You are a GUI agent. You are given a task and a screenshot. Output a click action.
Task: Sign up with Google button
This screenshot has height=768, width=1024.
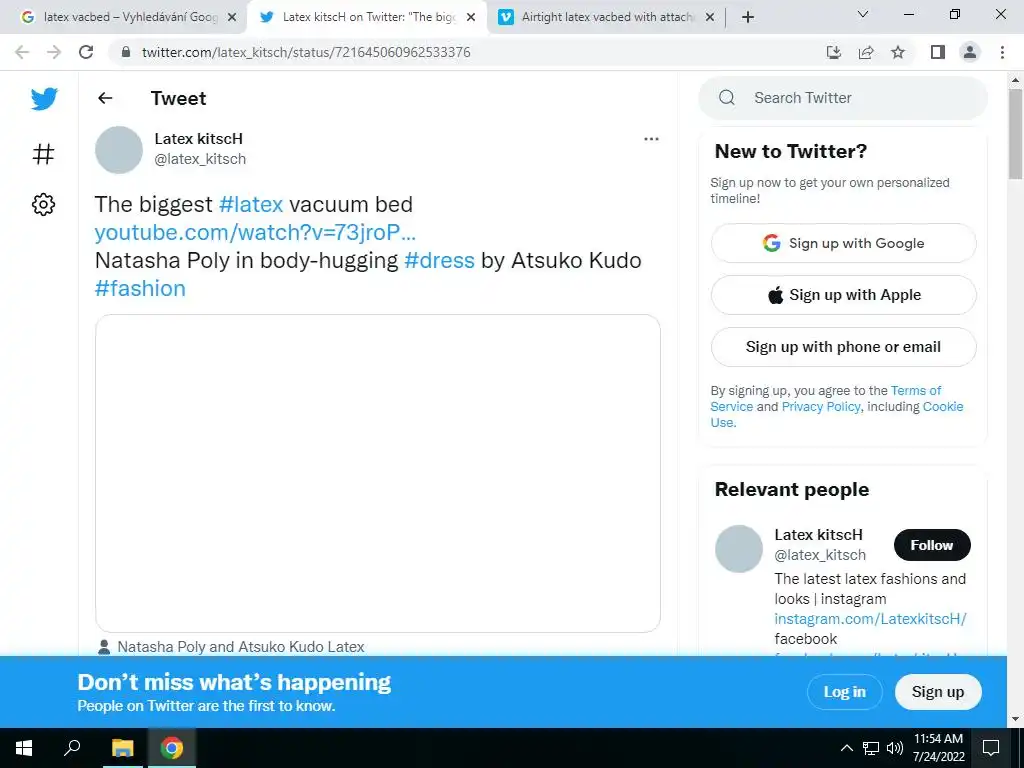(x=843, y=243)
